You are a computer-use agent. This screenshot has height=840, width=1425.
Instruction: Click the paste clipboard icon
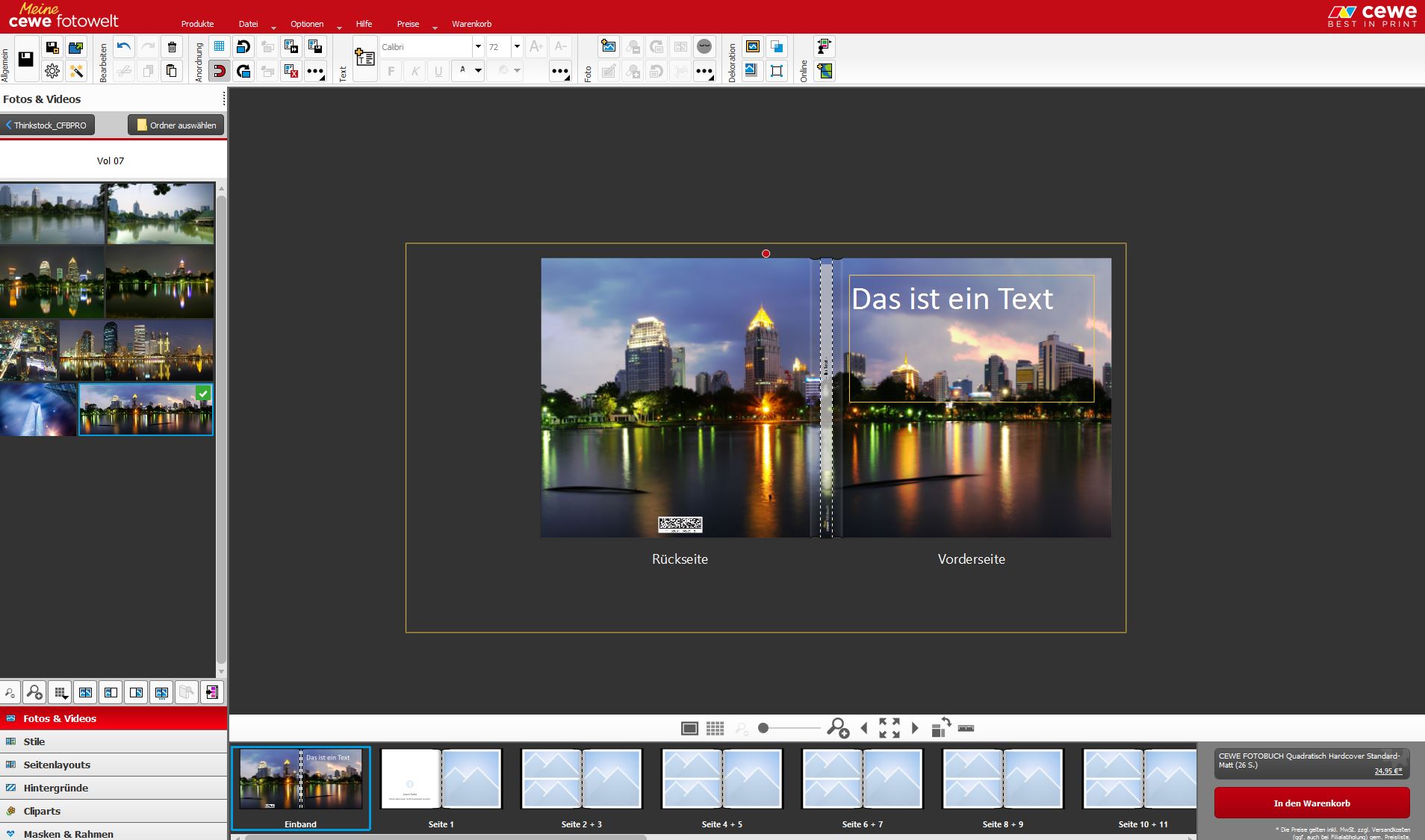(x=172, y=71)
